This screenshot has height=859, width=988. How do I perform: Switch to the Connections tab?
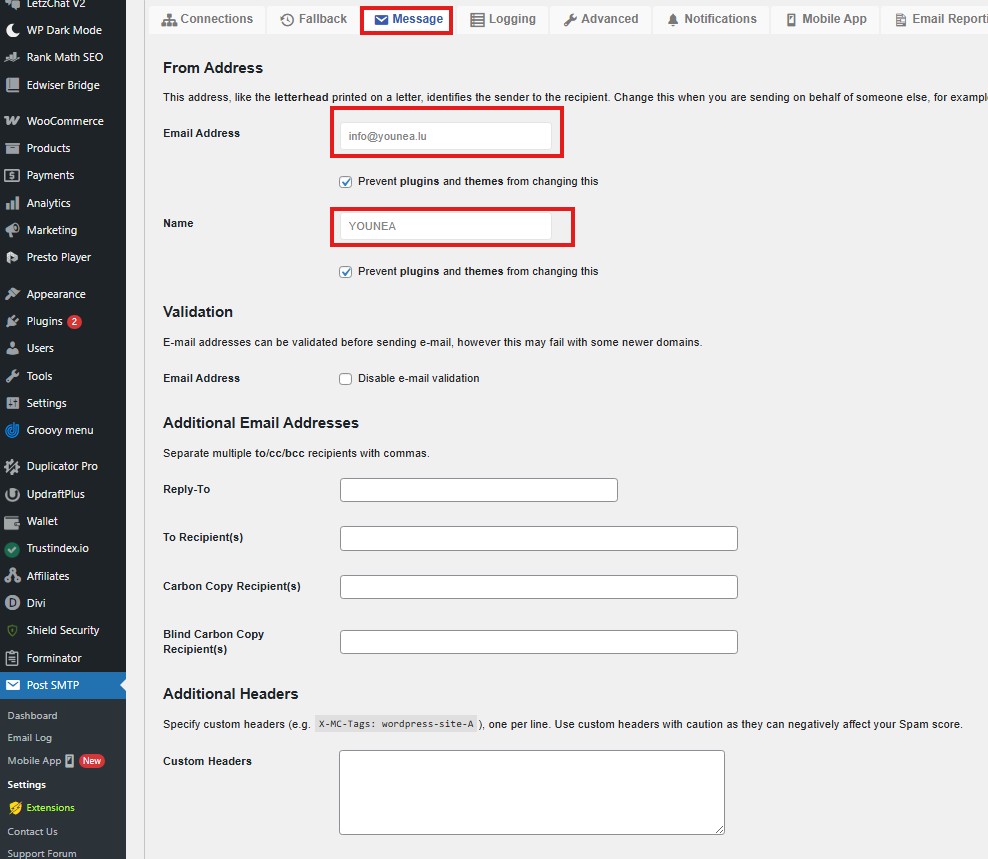point(207,19)
